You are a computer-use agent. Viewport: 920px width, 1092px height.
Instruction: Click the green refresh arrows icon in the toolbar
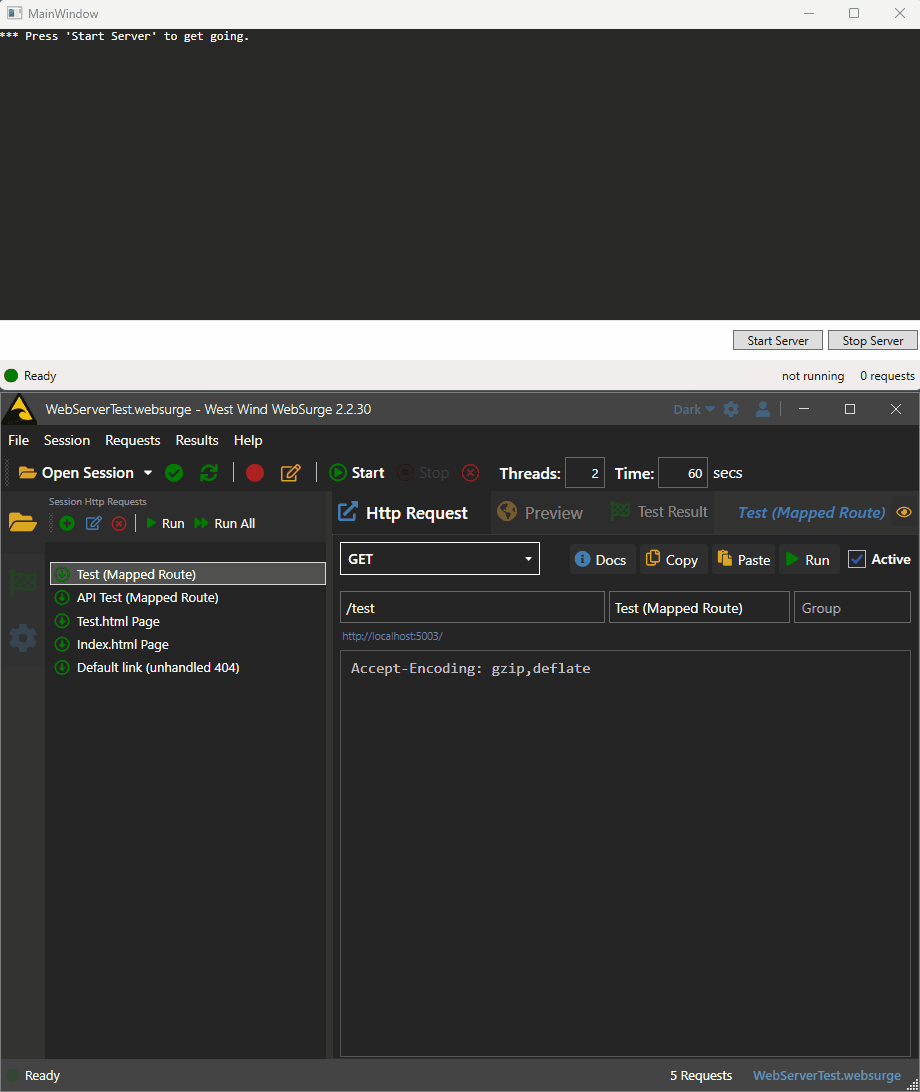209,474
